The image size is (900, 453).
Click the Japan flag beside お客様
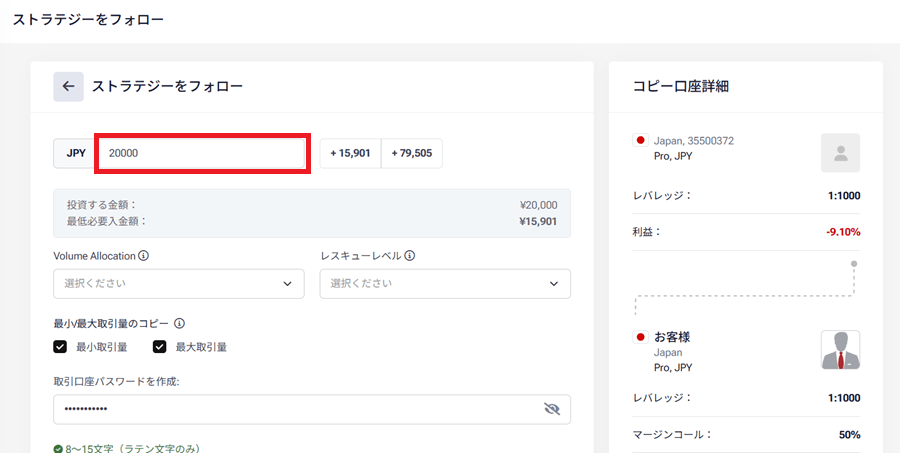tap(640, 337)
